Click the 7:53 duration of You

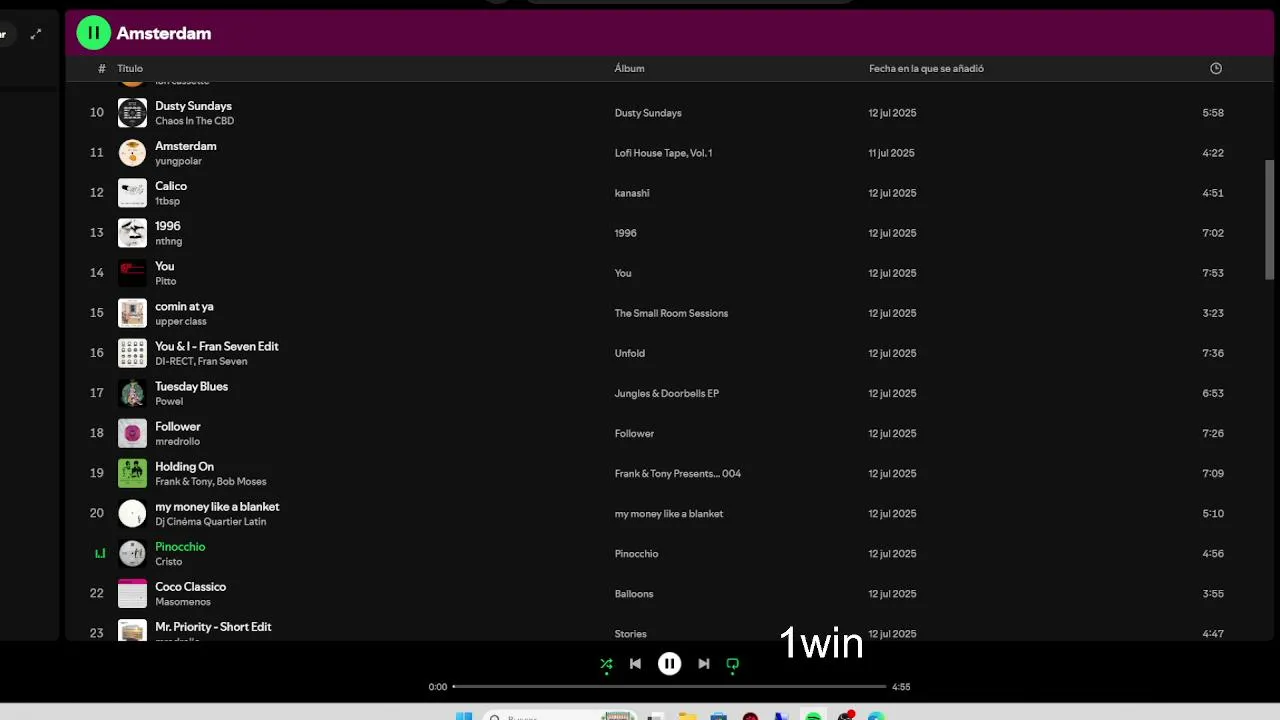point(1213,273)
